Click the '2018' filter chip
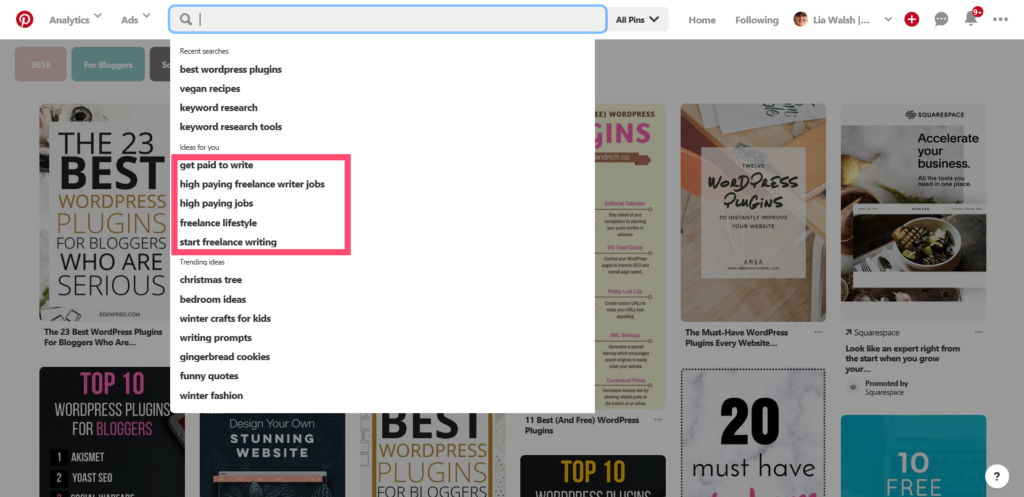The height and width of the screenshot is (497, 1024). (40, 64)
